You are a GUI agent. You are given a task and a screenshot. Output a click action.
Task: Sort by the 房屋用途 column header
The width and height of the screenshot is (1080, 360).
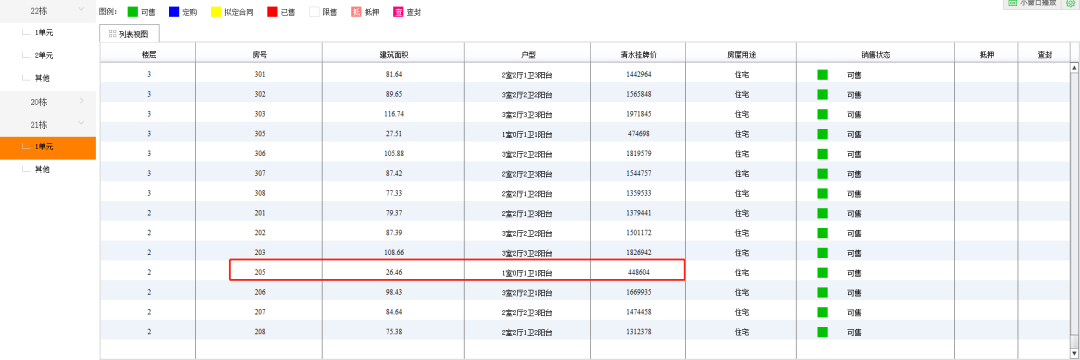tap(741, 53)
